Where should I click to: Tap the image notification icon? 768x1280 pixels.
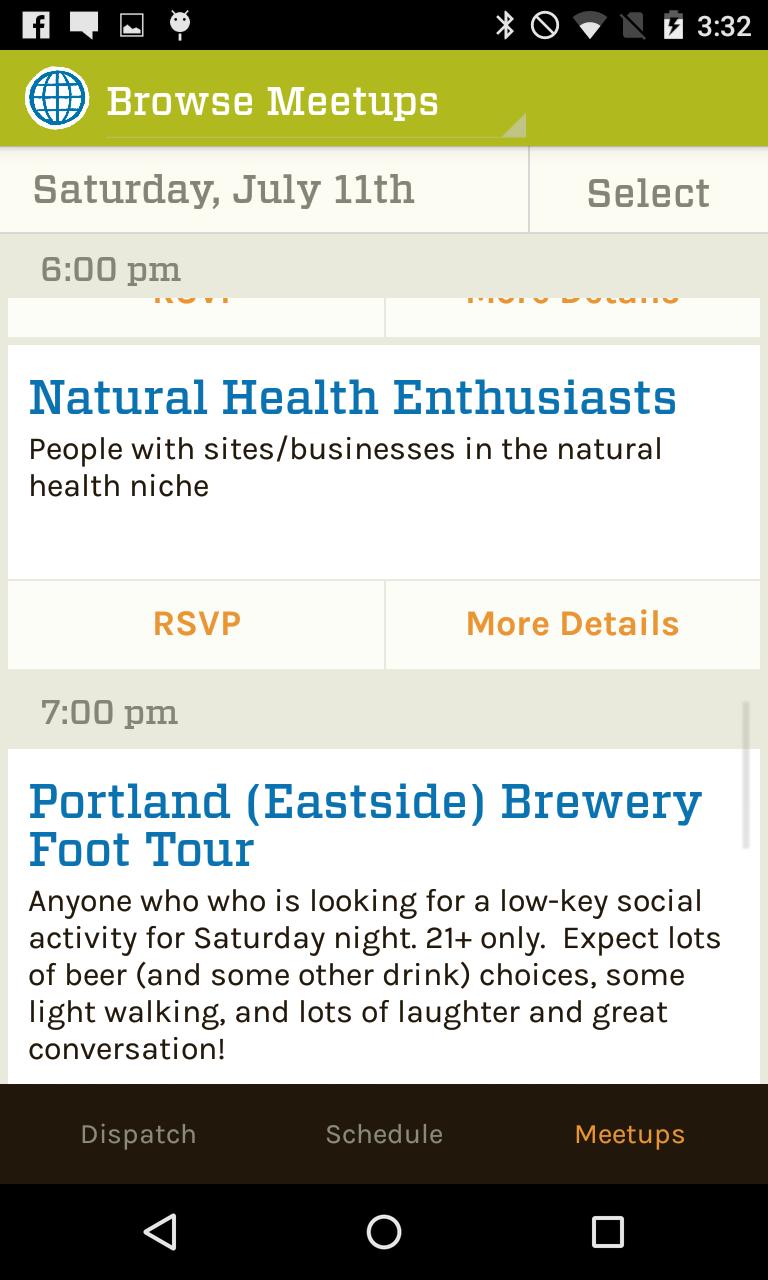(132, 25)
